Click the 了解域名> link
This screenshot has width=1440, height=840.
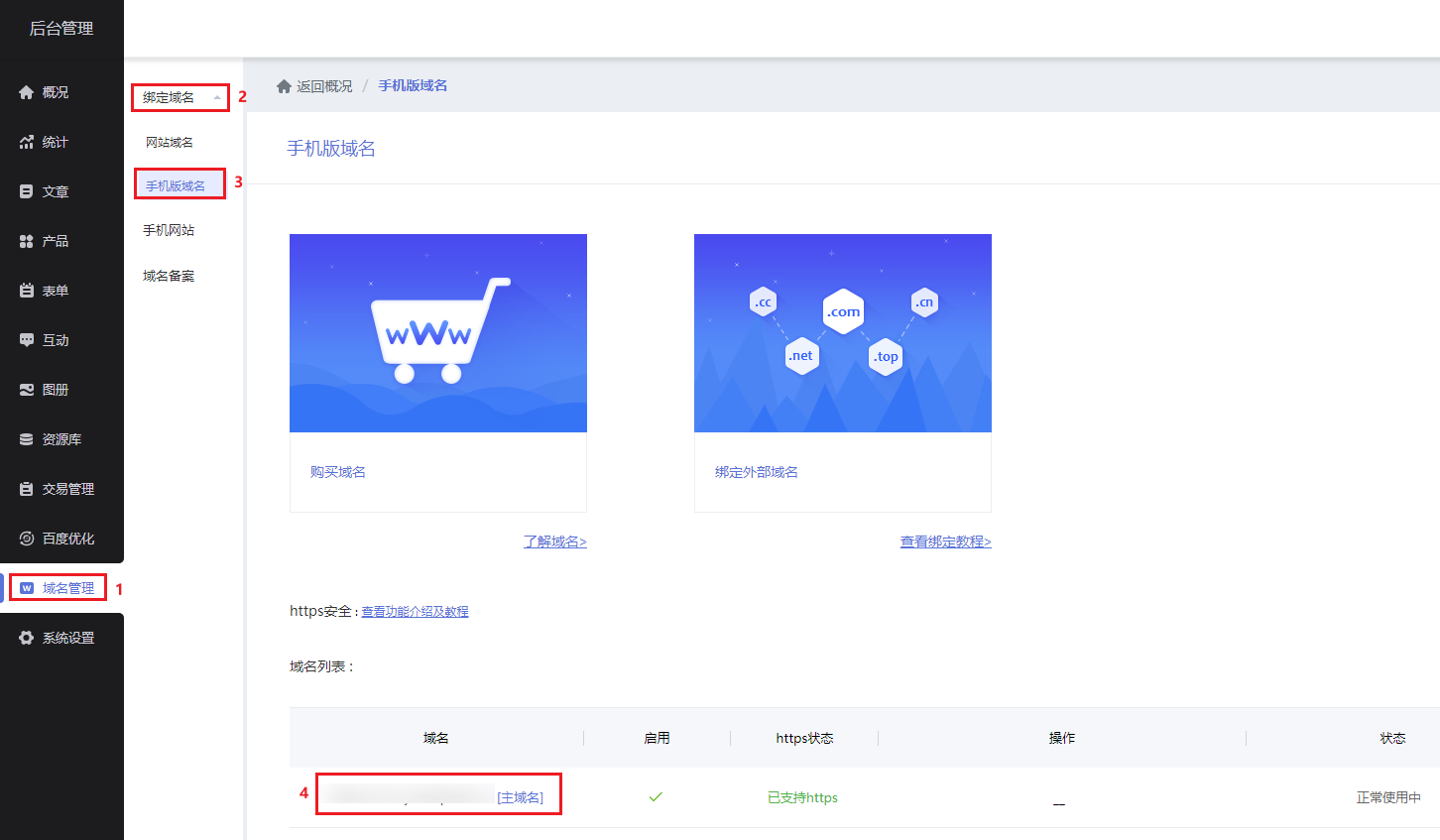(554, 541)
